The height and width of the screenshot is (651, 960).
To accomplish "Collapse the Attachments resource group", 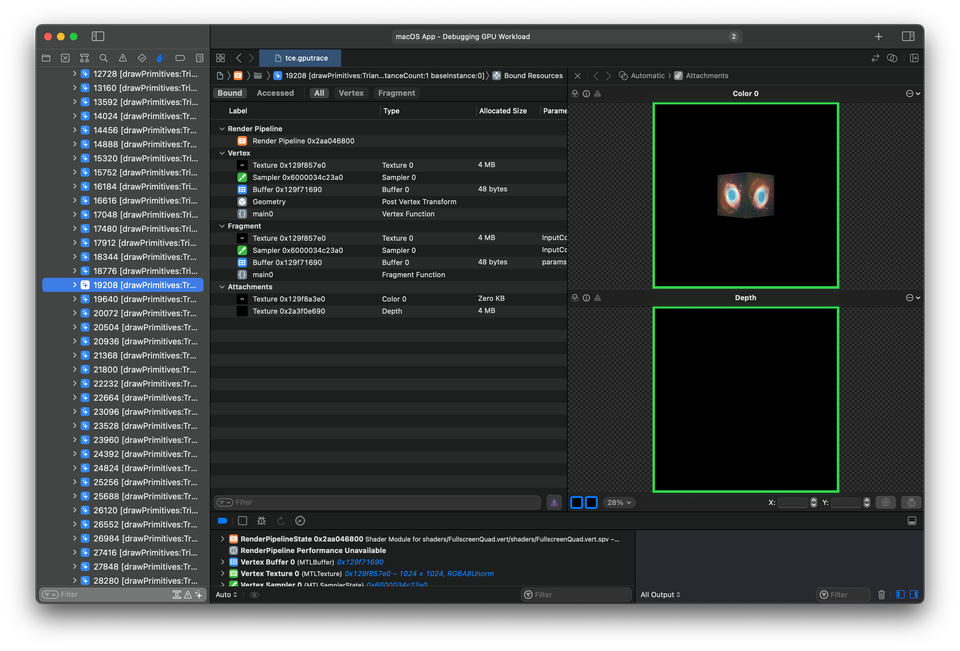I will click(222, 287).
